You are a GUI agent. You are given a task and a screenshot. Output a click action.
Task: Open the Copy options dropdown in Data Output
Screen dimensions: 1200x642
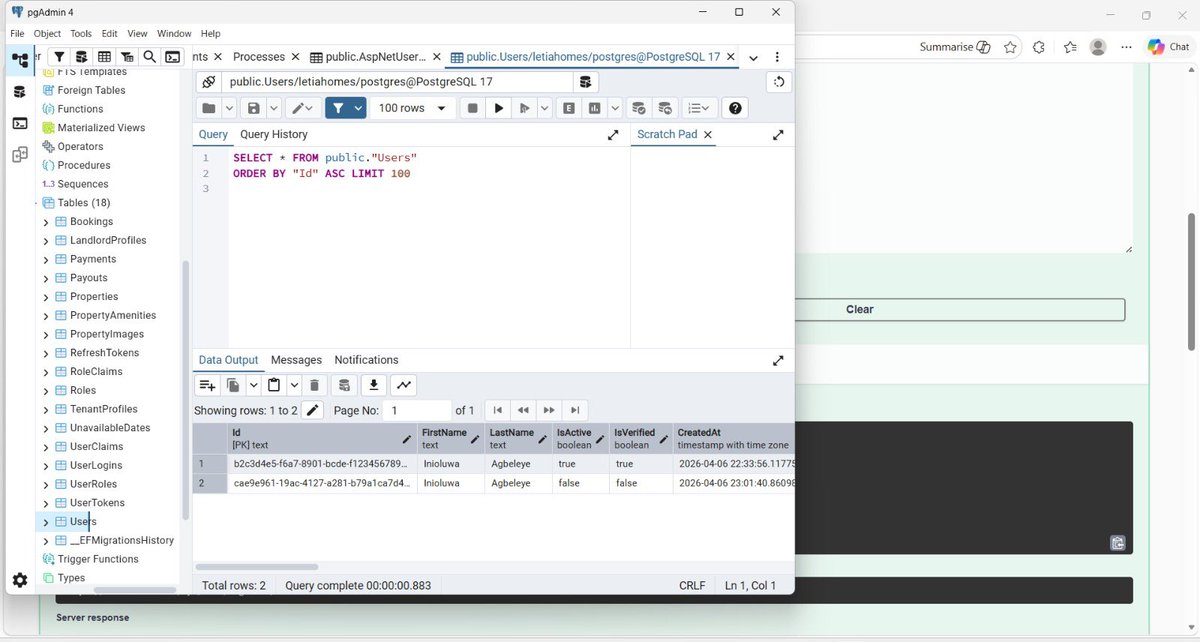[253, 385]
